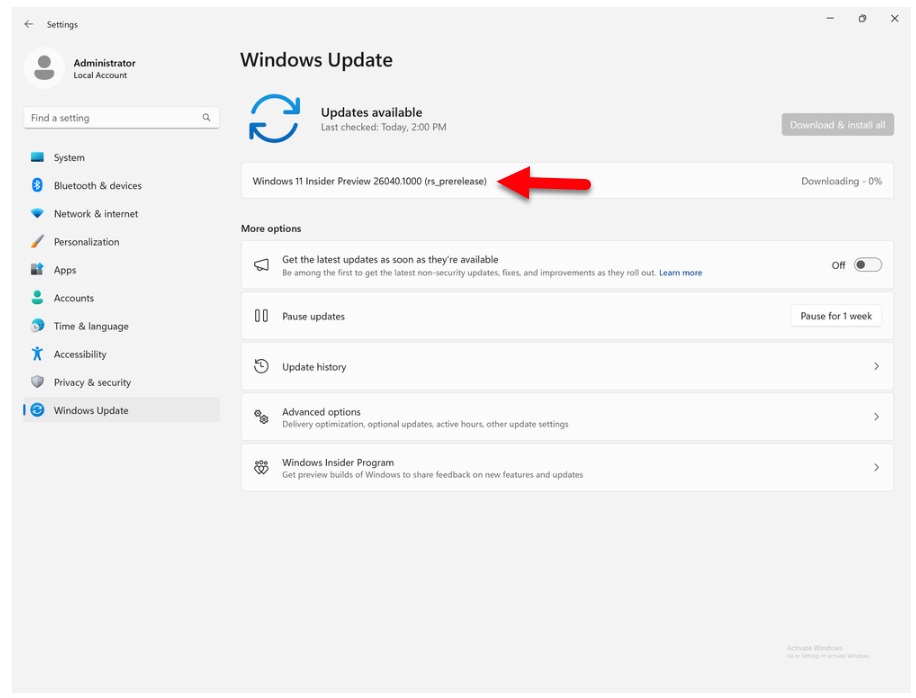Click the megaphone icon for latest updates
Viewport: 916px width, 698px height.
261,265
